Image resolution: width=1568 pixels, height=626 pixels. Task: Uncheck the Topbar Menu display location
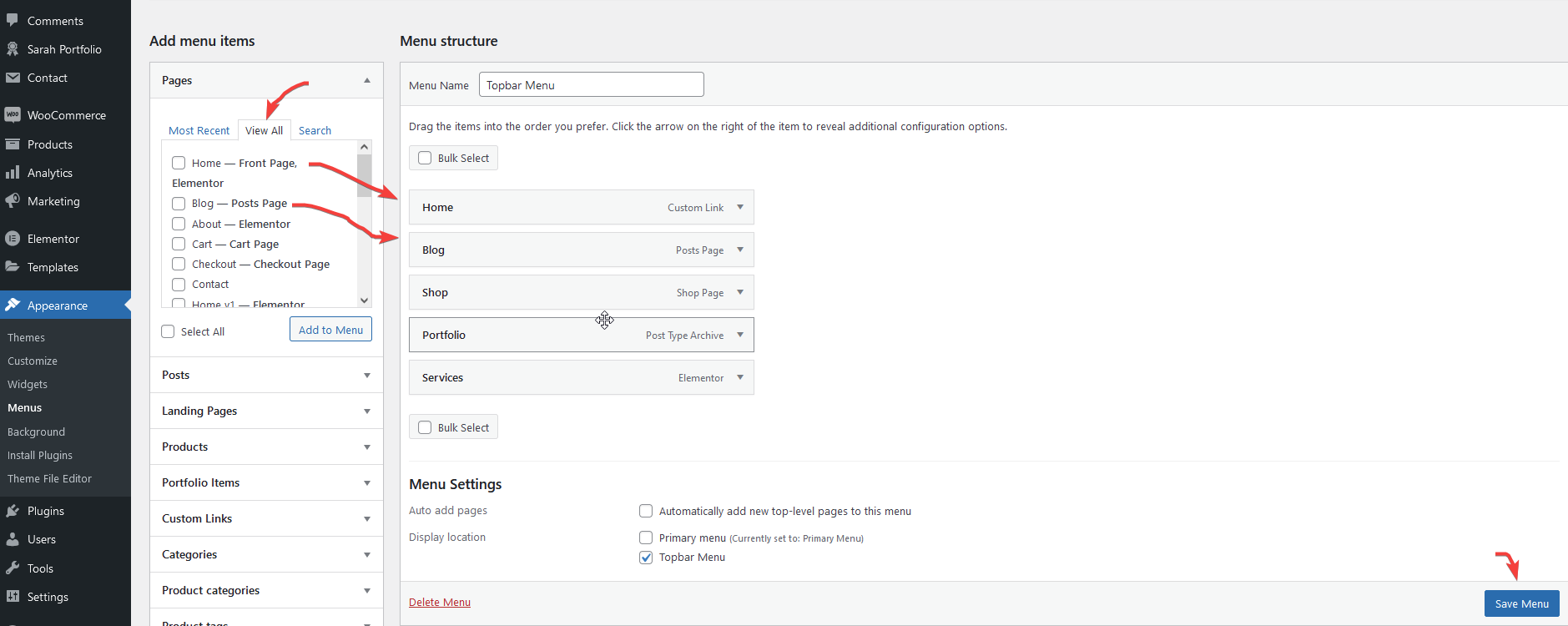click(x=646, y=558)
